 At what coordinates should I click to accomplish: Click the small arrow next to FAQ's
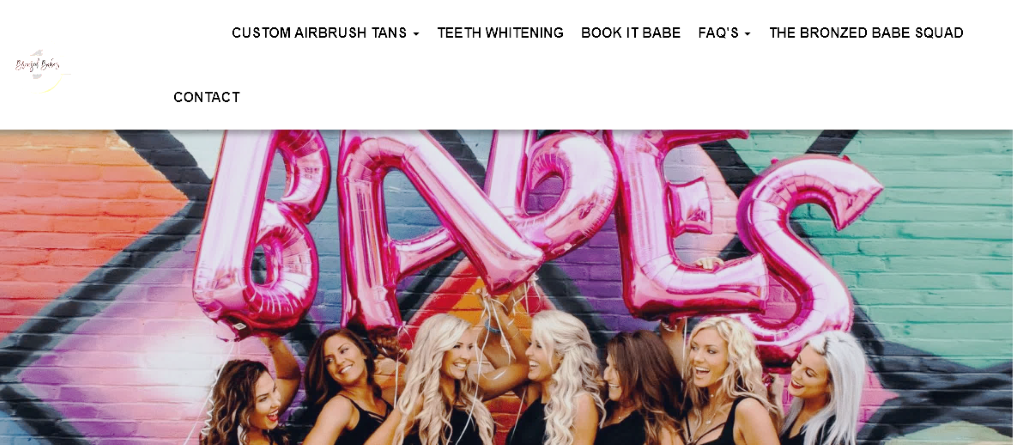tap(747, 34)
